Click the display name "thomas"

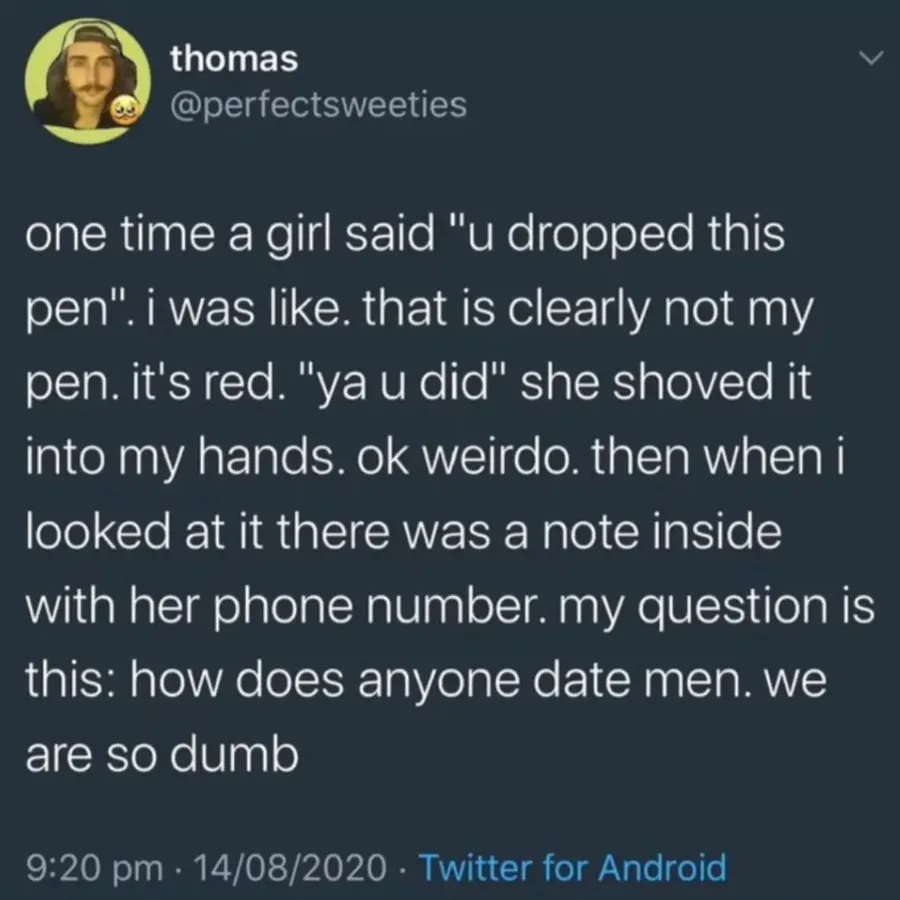[234, 59]
